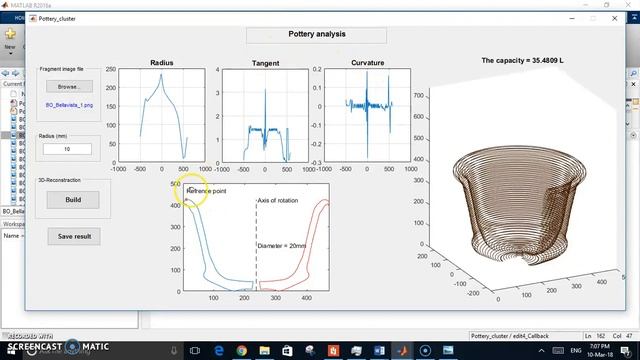Screen dimensions: 640x360
Task: Click inside the Radius plot
Action: [162, 115]
